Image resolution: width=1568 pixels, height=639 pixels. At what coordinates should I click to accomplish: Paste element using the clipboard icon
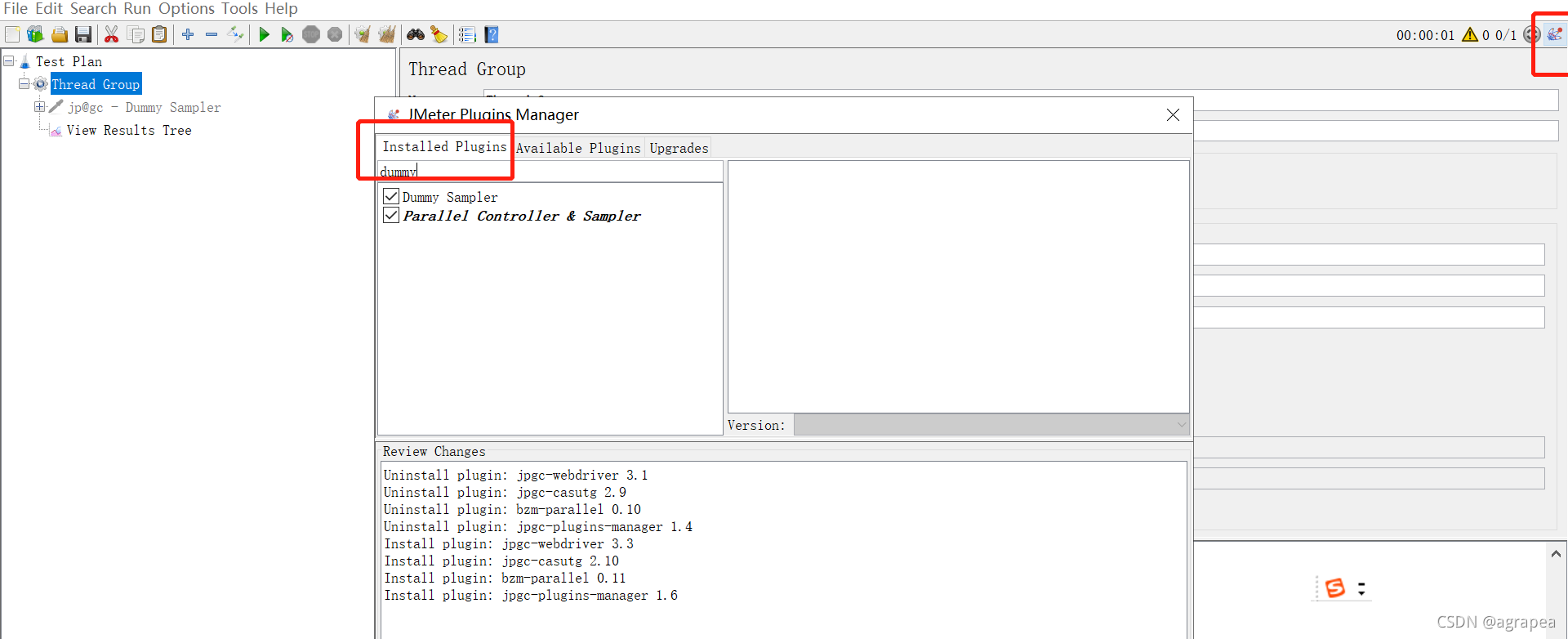point(159,34)
